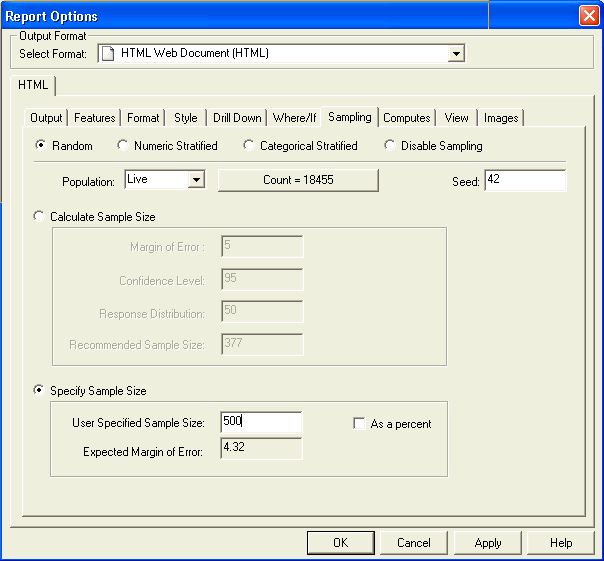This screenshot has height=561, width=604.
Task: Click the Response Distribution field
Action: pyautogui.click(x=262, y=311)
